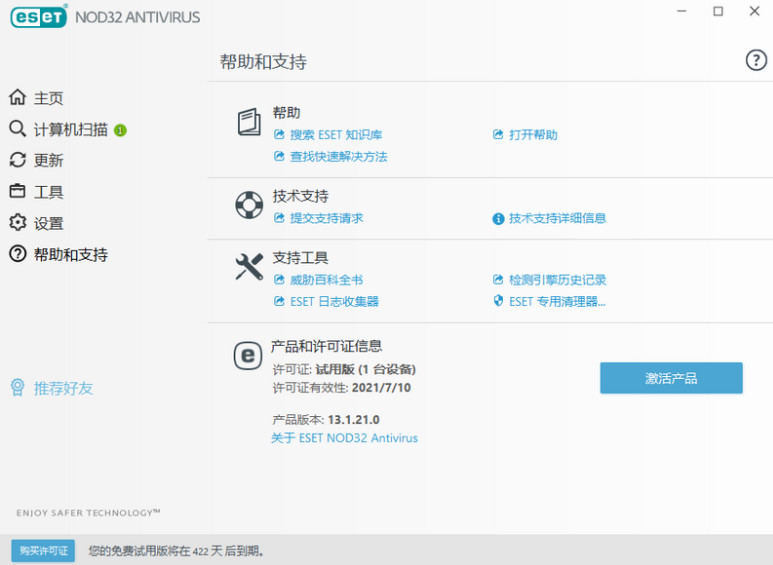
Task: Click the trial expiry message in the status bar
Action: [x=176, y=551]
